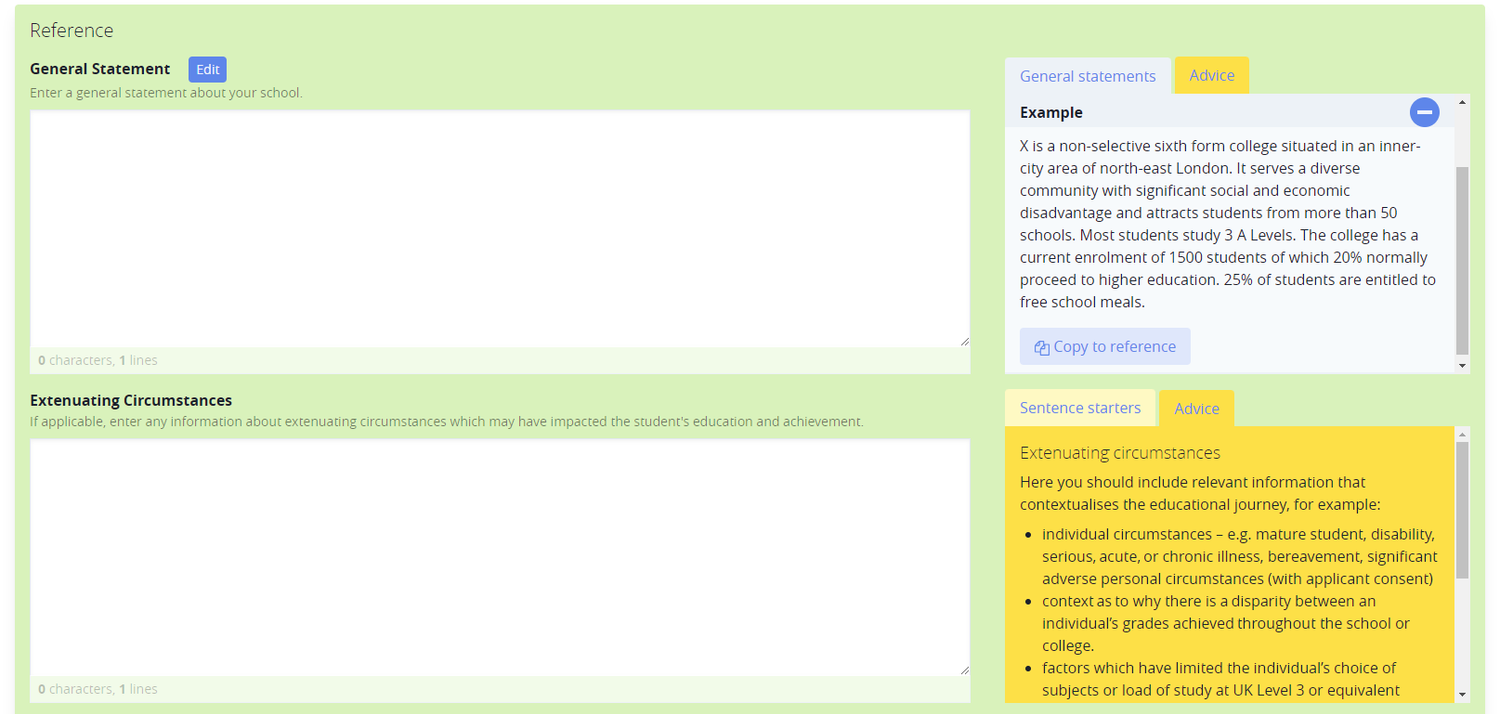The height and width of the screenshot is (714, 1500).
Task: Click the character count under the Extenuating Circumstances box
Action: click(98, 689)
